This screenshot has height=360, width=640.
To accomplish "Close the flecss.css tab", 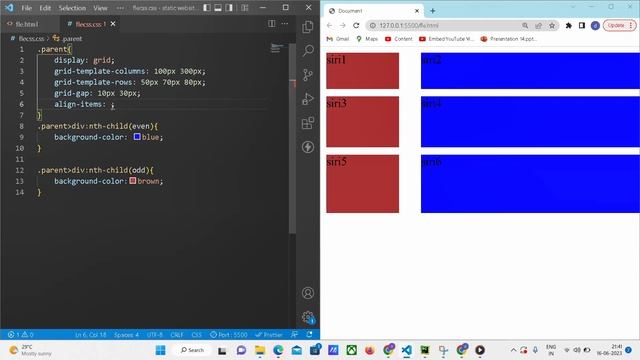I will (x=113, y=24).
